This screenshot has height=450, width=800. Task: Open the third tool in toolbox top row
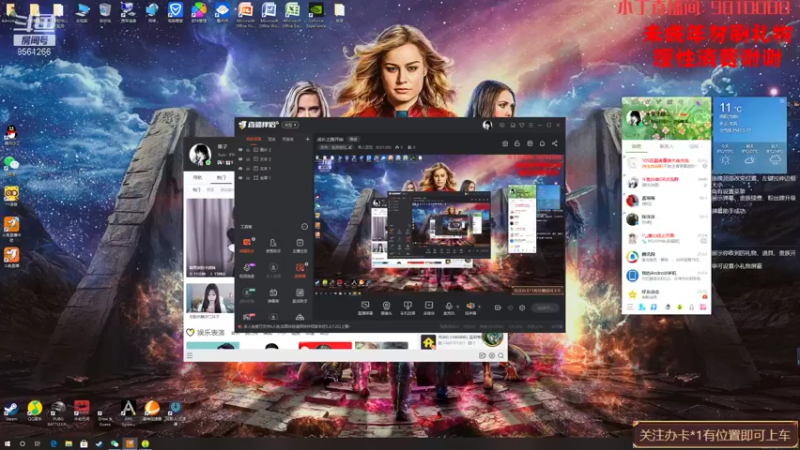tap(299, 245)
